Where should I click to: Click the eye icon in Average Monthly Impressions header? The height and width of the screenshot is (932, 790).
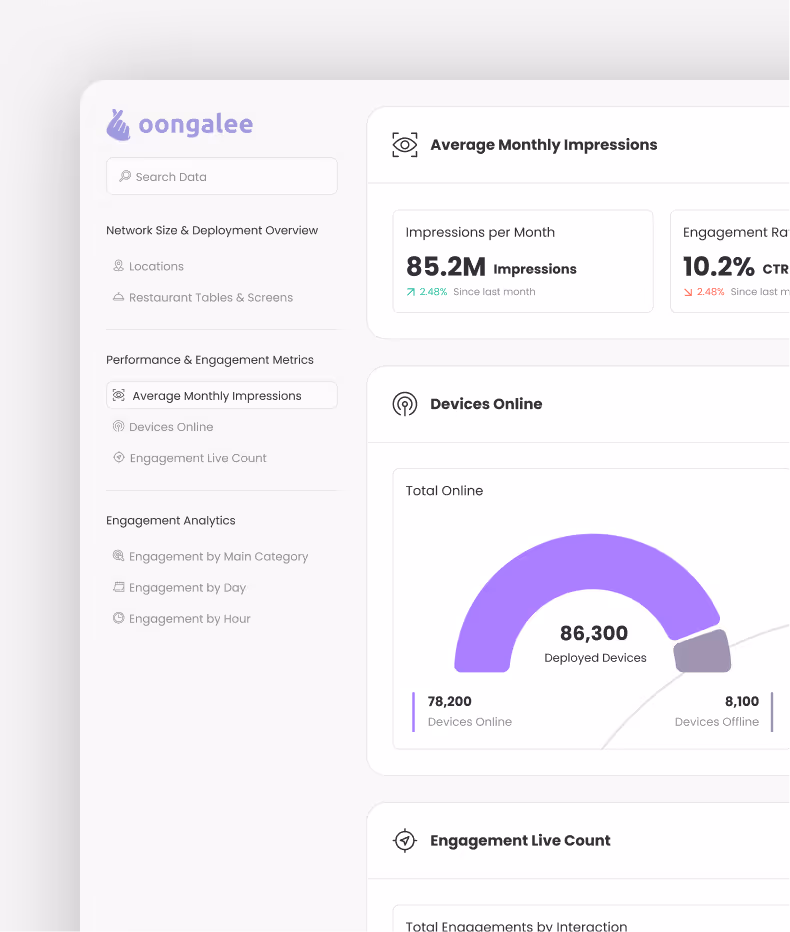[x=405, y=144]
